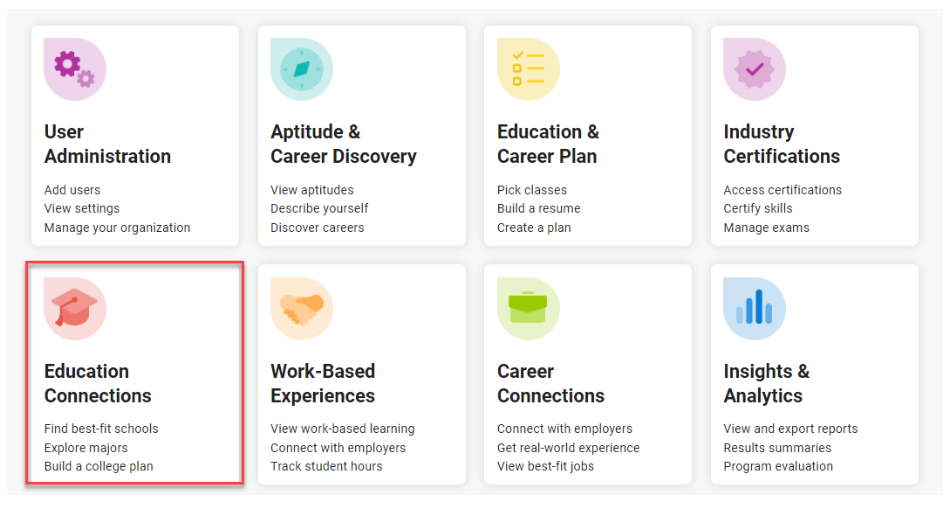Select the Education & Career Plan title
Image resolution: width=950 pixels, height=506 pixels.
[548, 144]
